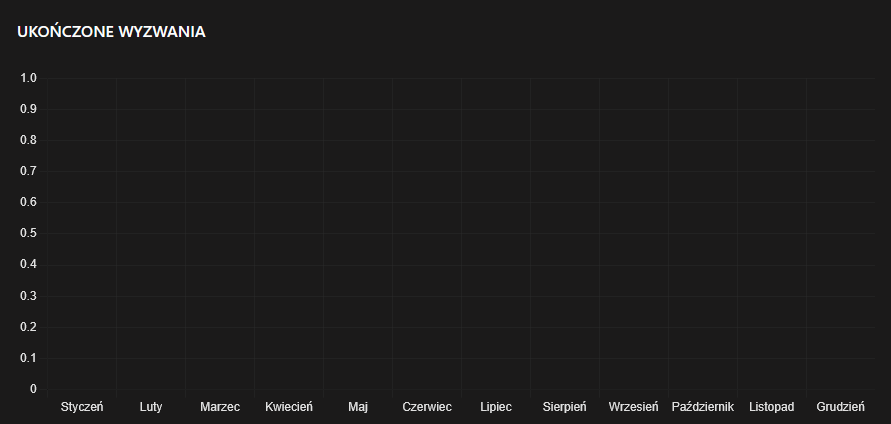The height and width of the screenshot is (424, 891).
Task: Click the 0.3 y-axis value
Action: pos(28,296)
